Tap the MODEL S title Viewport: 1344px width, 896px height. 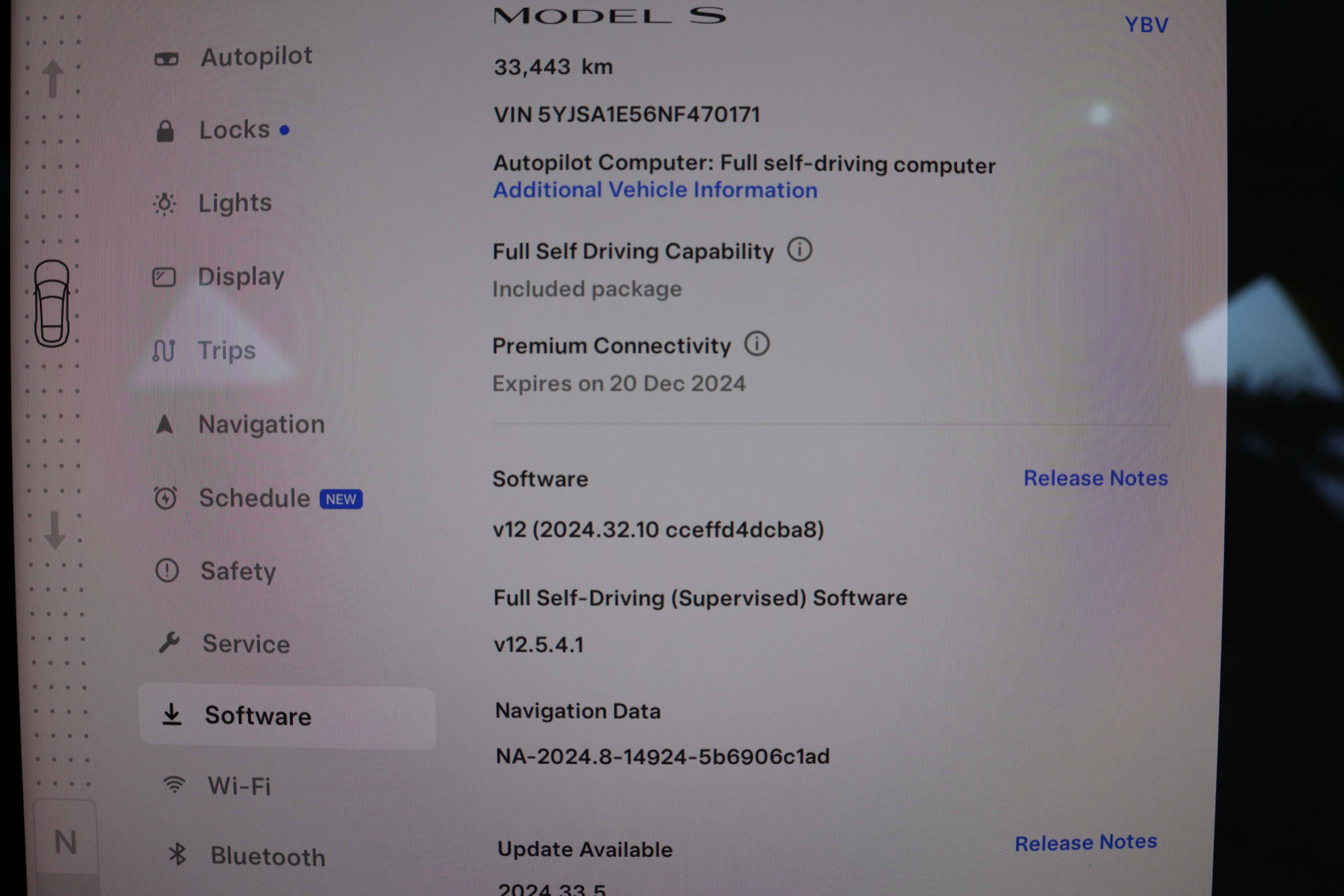pos(610,15)
